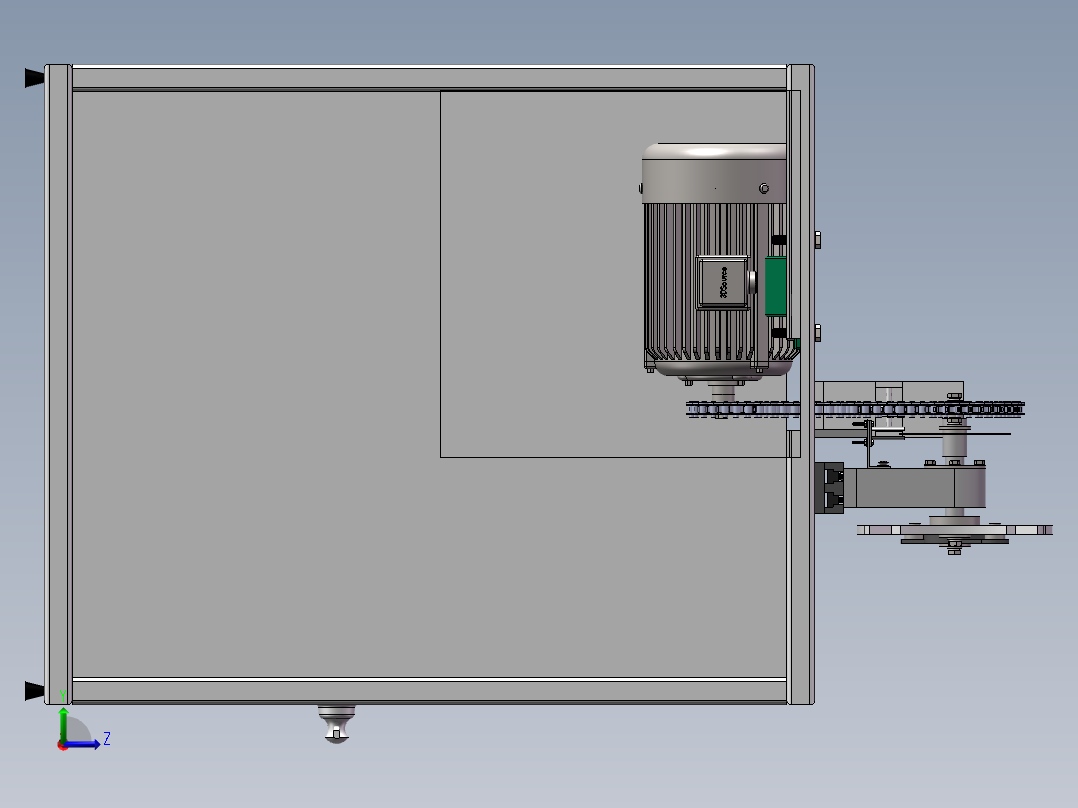The height and width of the screenshot is (808, 1078).
Task: Select the lower hex bolt on right profile
Action: 817,333
